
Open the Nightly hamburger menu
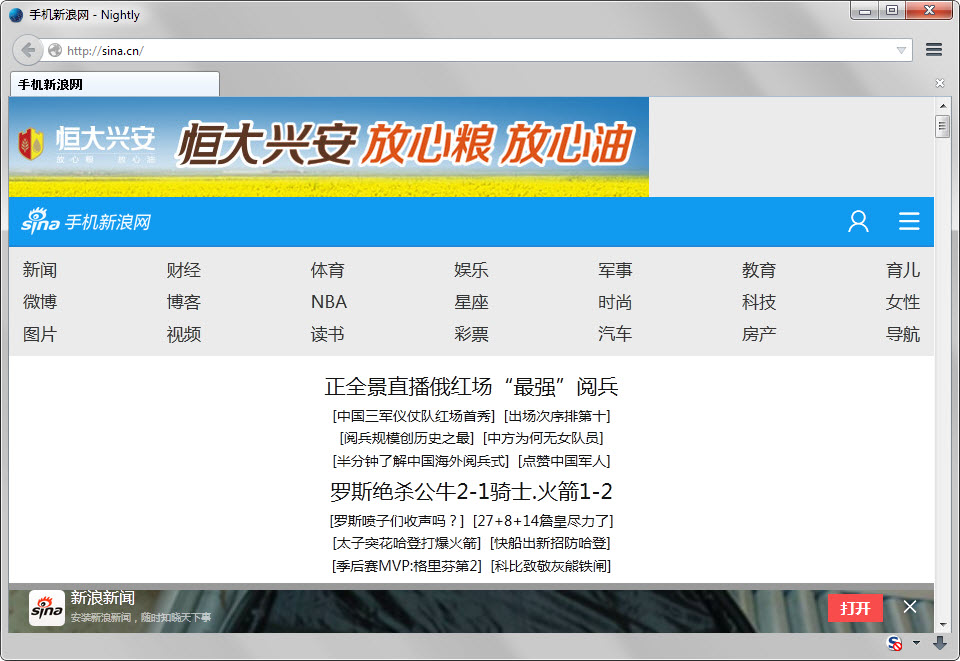pyautogui.click(x=934, y=50)
